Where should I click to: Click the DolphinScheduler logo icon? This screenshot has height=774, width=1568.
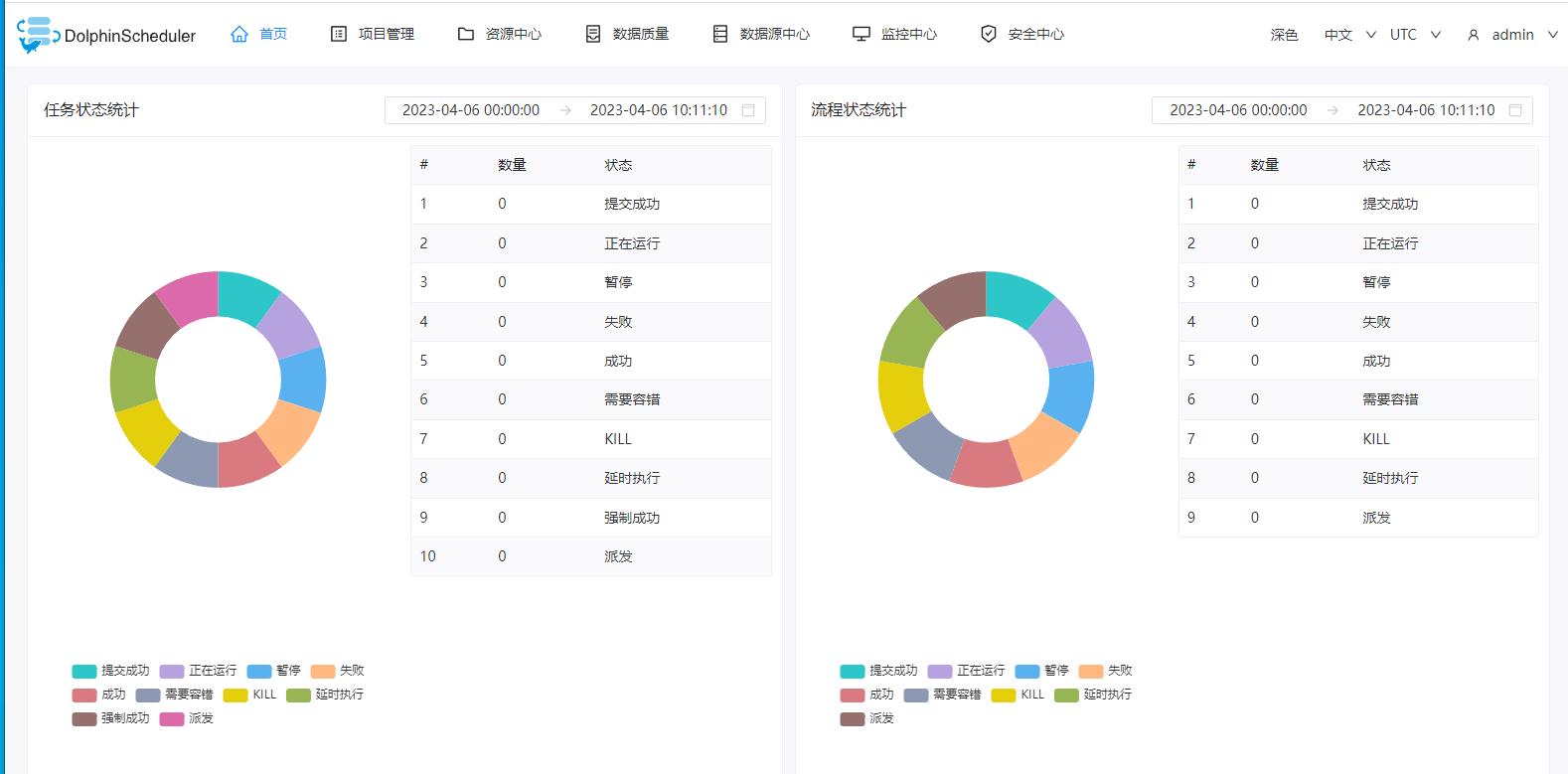[x=37, y=35]
